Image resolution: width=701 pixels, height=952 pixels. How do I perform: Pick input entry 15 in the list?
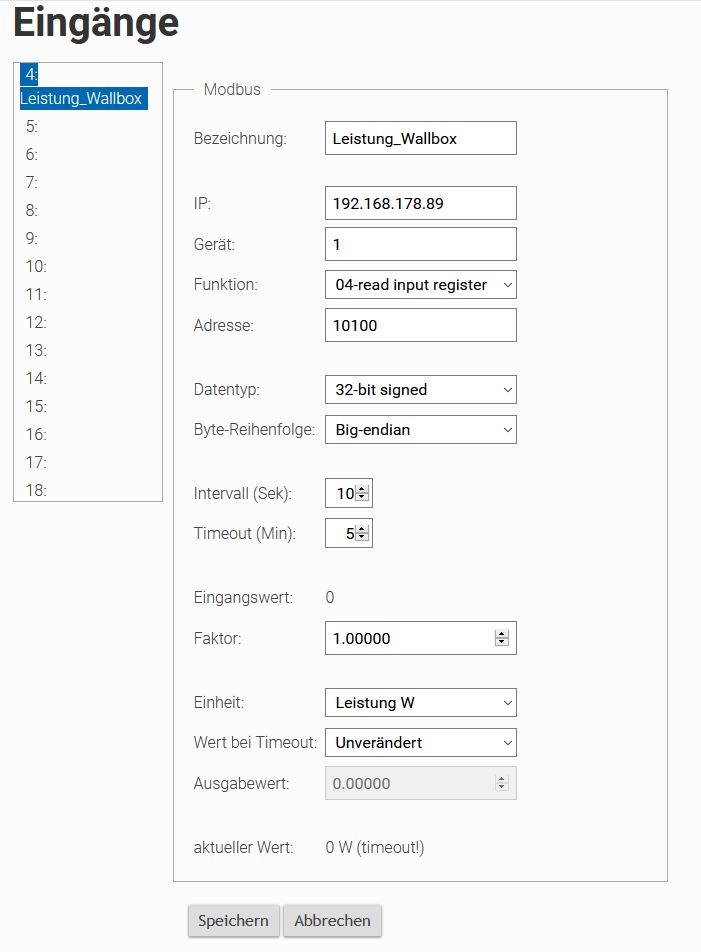click(x=36, y=407)
